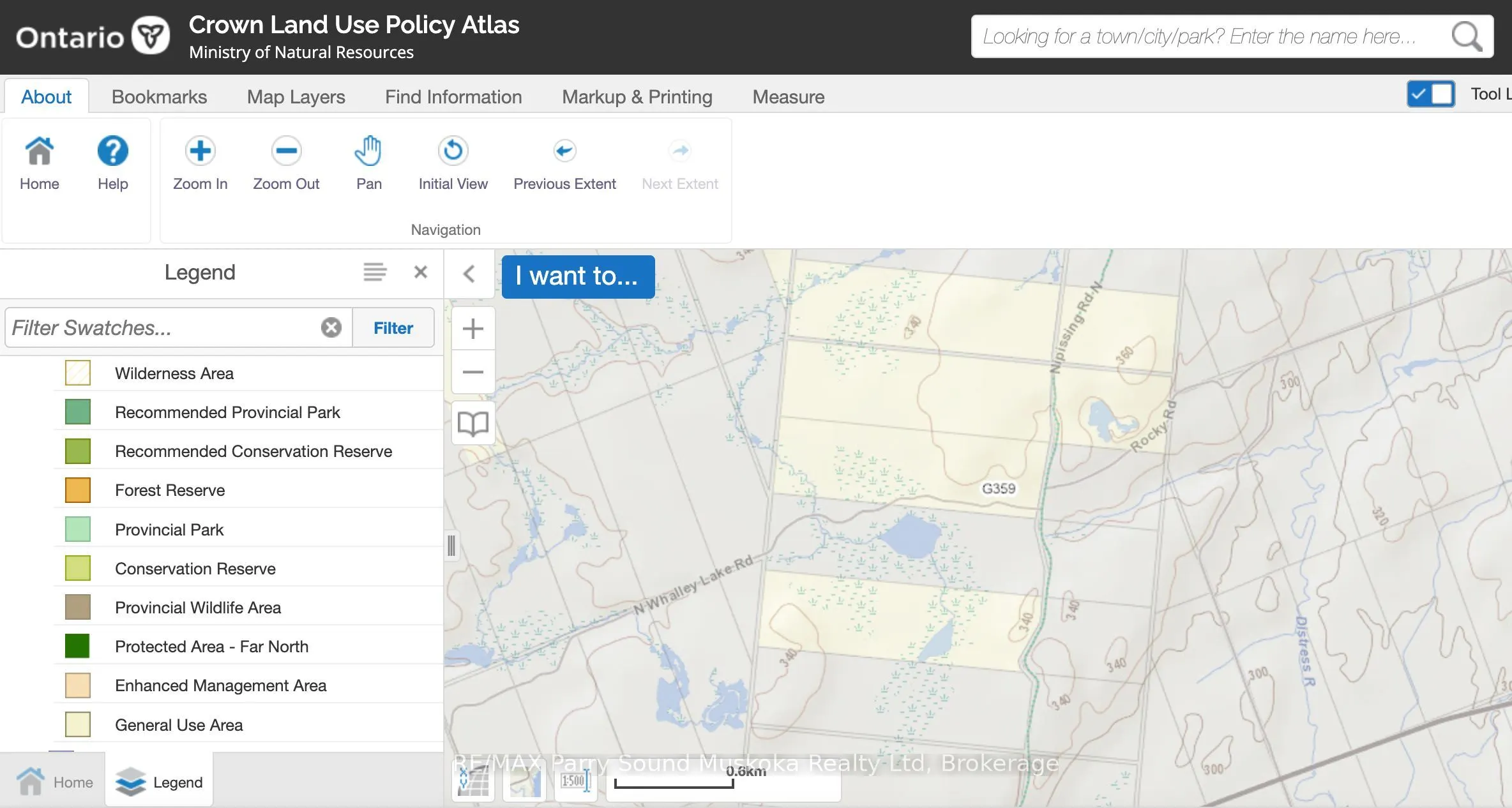Image resolution: width=1512 pixels, height=808 pixels.
Task: Click the N Whalley Lake Rd label
Action: (693, 585)
